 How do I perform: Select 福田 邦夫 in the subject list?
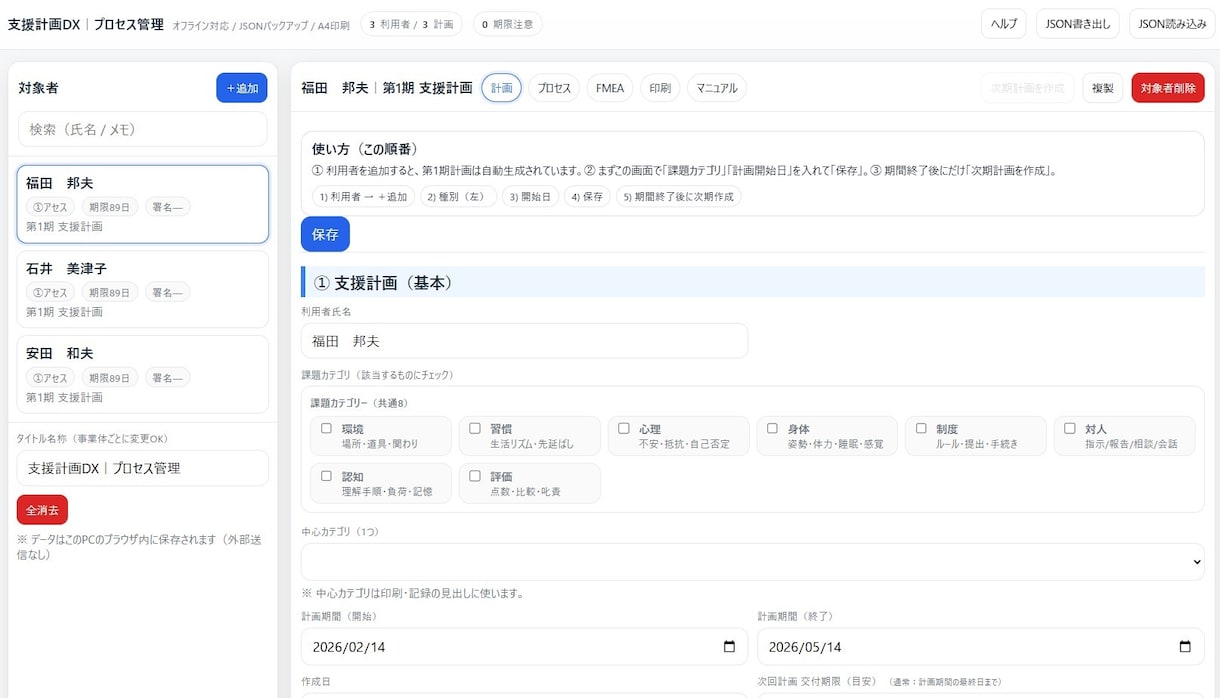tap(143, 204)
